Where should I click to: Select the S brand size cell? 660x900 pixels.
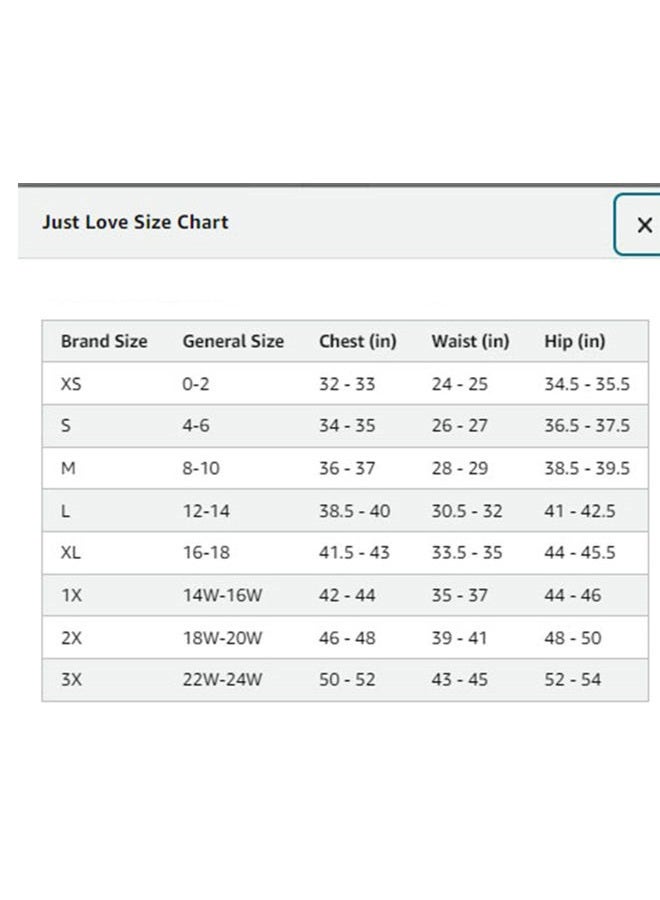coord(66,426)
